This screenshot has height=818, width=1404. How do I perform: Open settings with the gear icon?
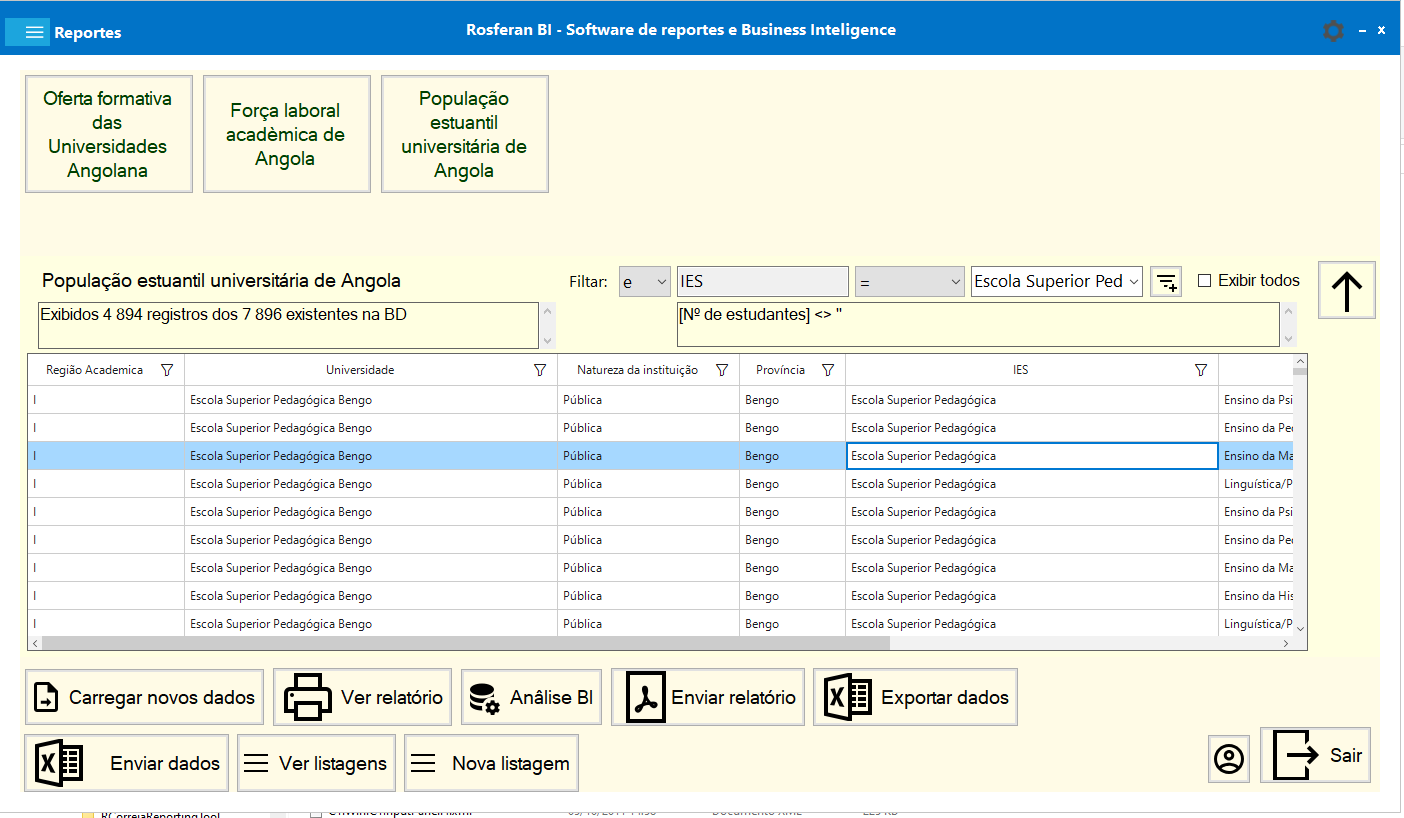pyautogui.click(x=1333, y=31)
